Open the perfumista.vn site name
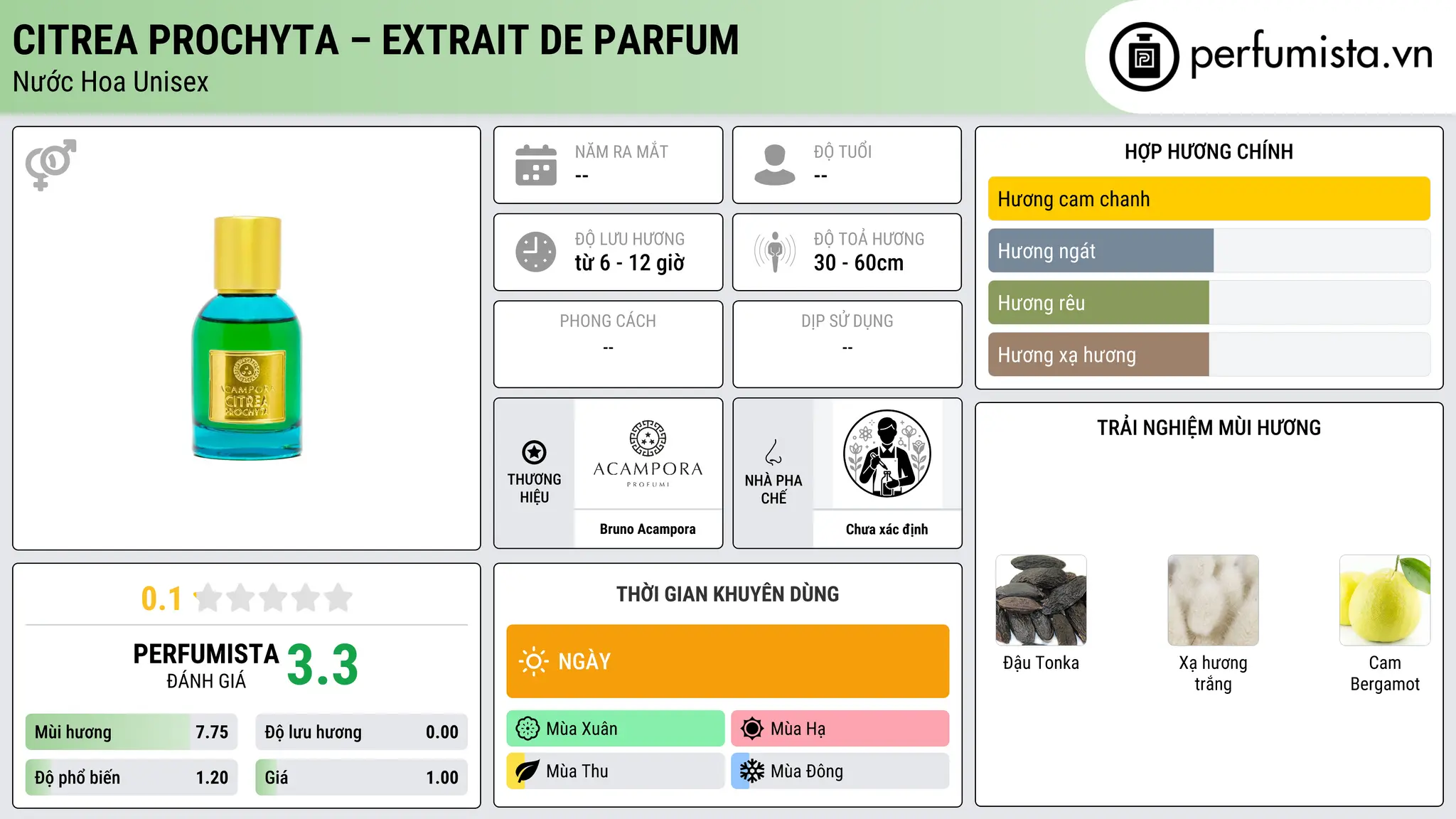This screenshot has width=1456, height=819. 1312,55
